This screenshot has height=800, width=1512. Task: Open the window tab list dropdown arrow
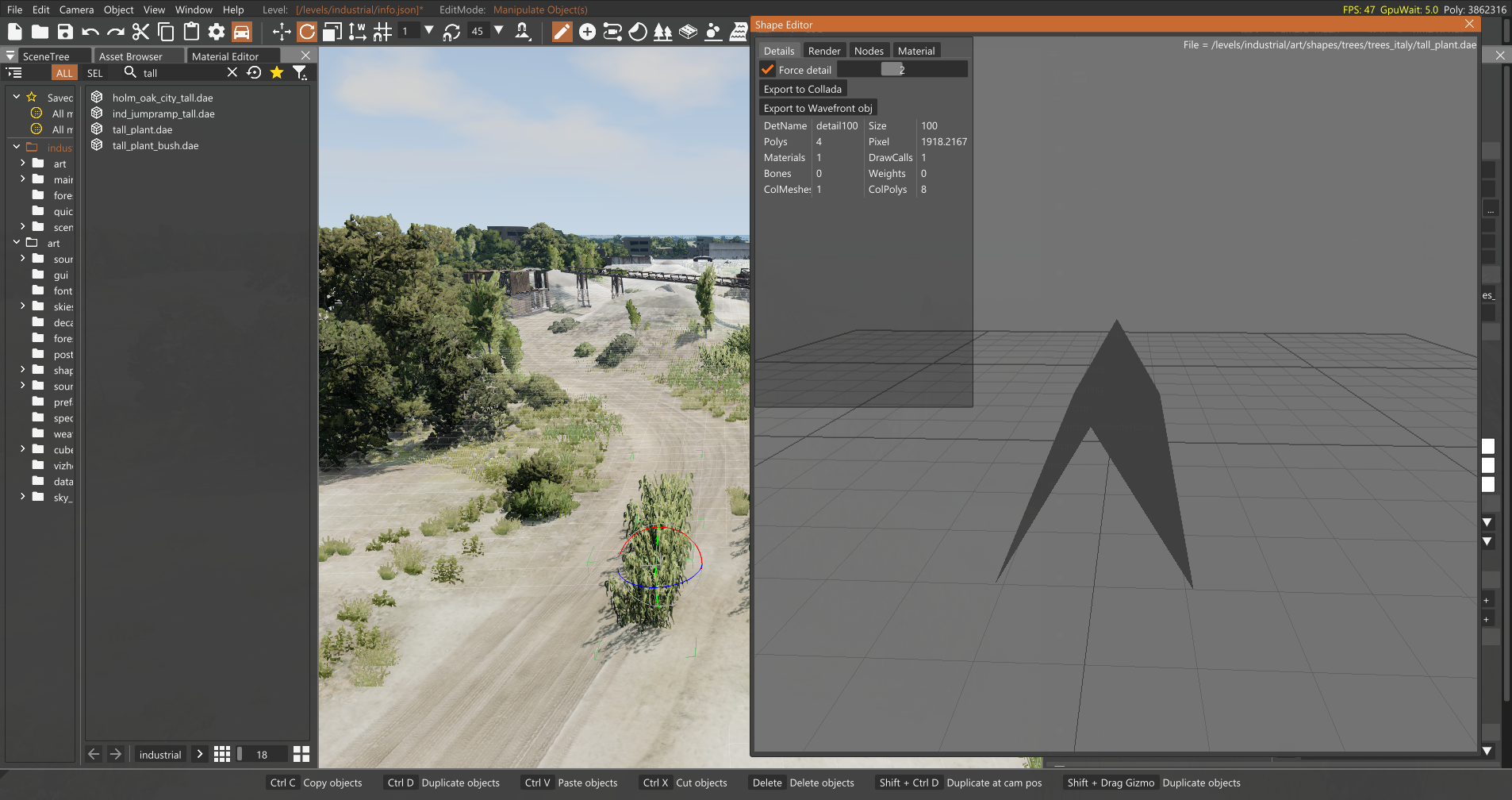(10, 56)
